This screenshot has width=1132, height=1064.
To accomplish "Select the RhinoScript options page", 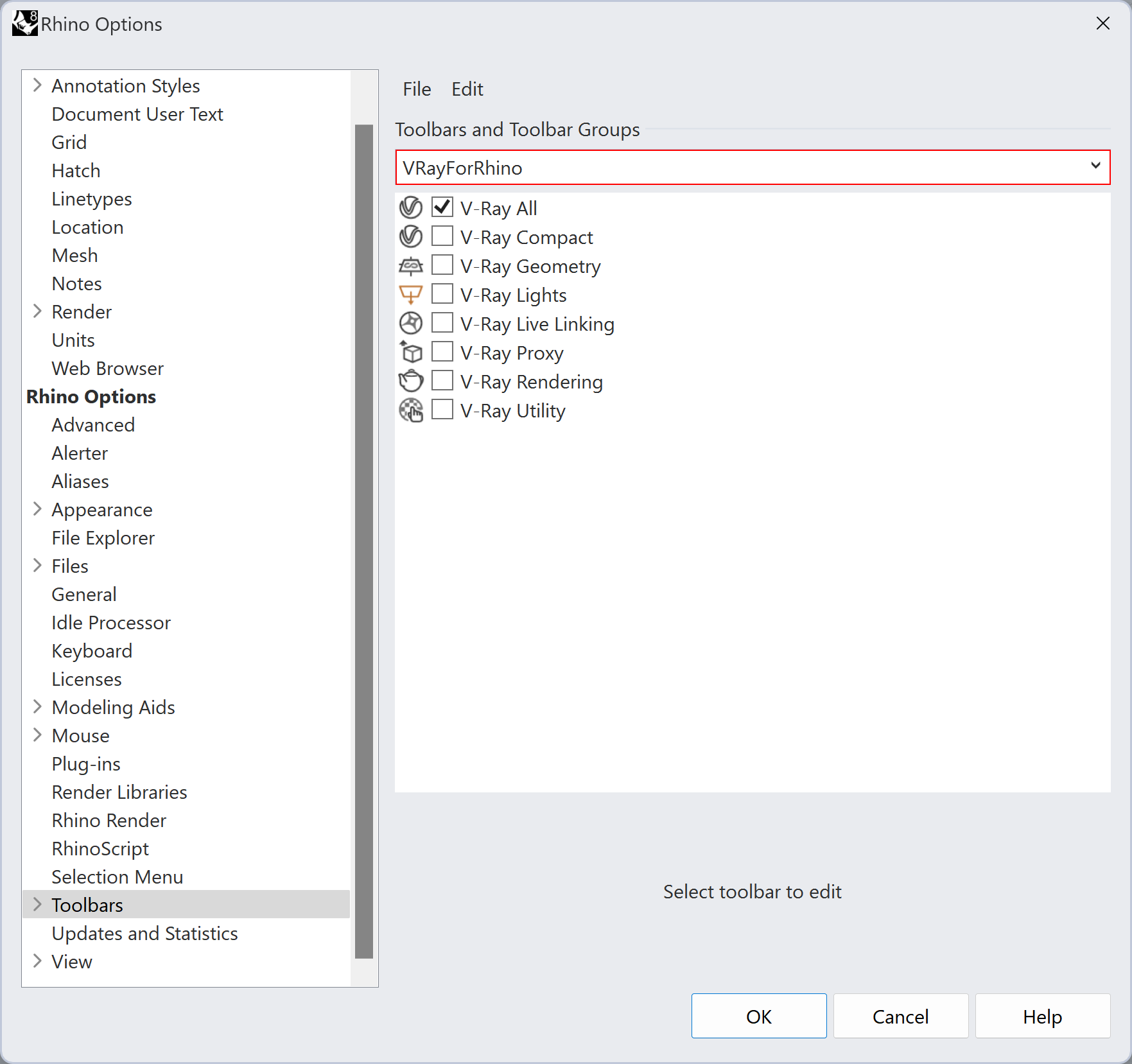I will (100, 849).
